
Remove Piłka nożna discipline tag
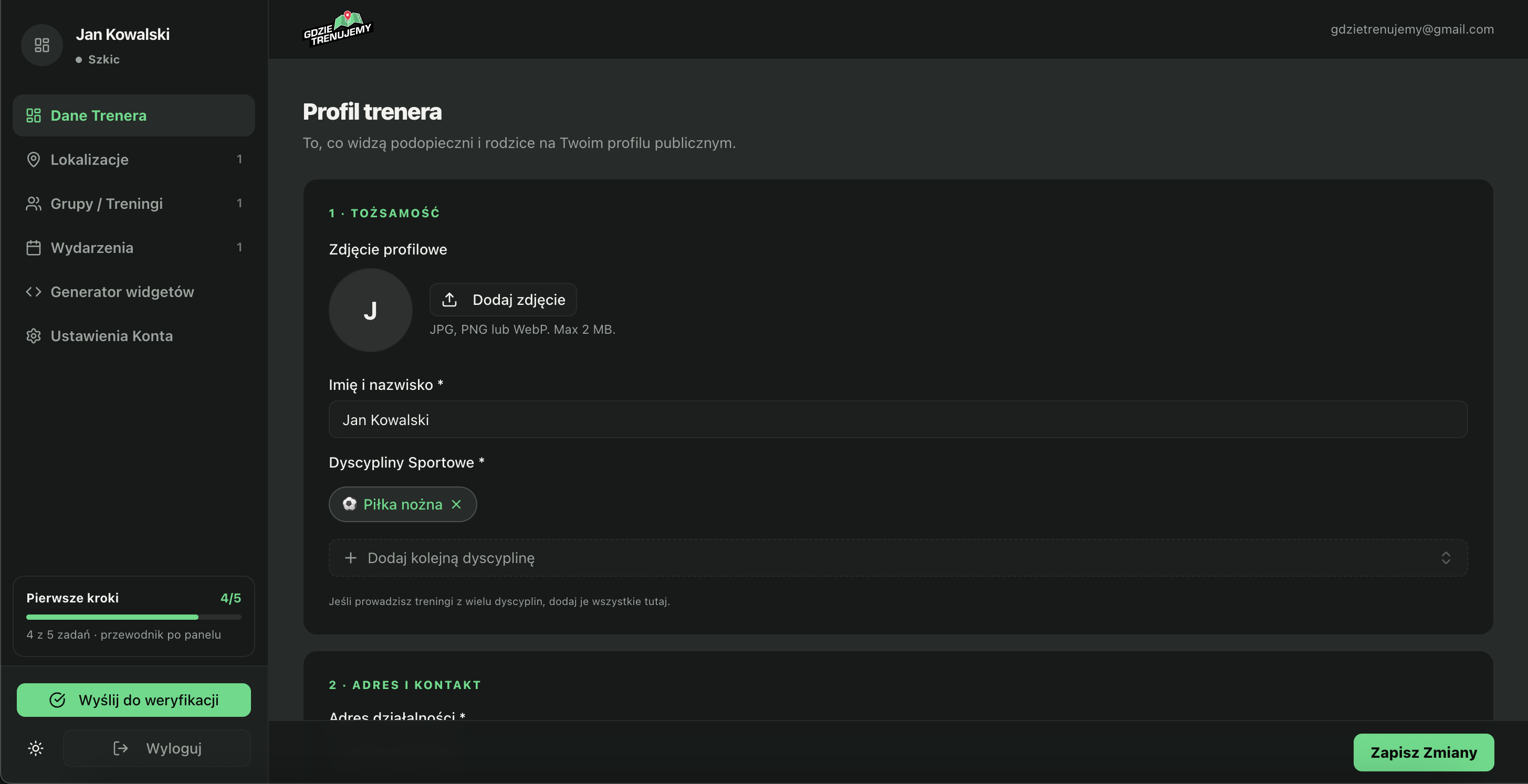456,504
